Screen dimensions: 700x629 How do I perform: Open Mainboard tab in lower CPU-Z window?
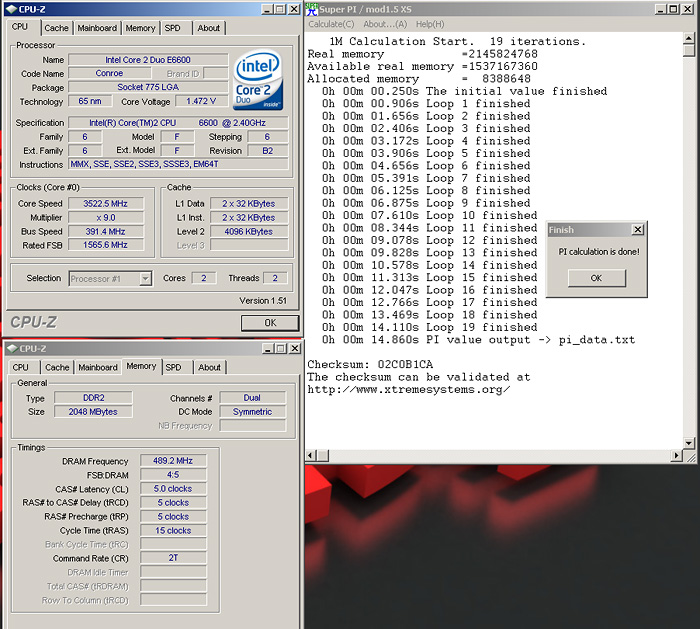tap(98, 367)
